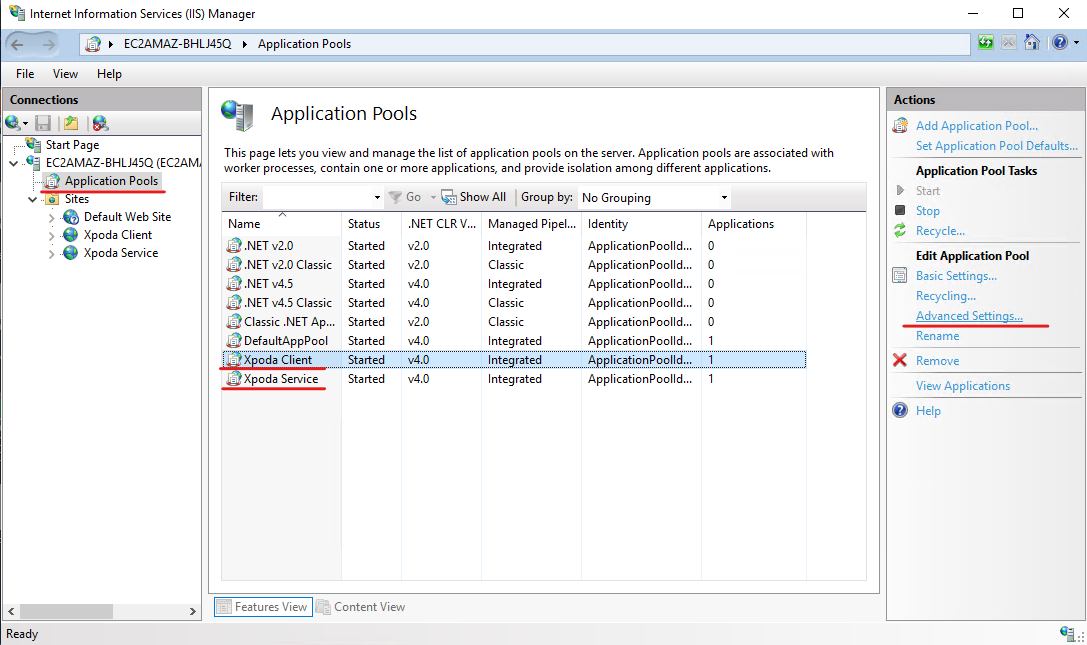
Task: Click the Connections scrollbar right arrow
Action: 193,611
